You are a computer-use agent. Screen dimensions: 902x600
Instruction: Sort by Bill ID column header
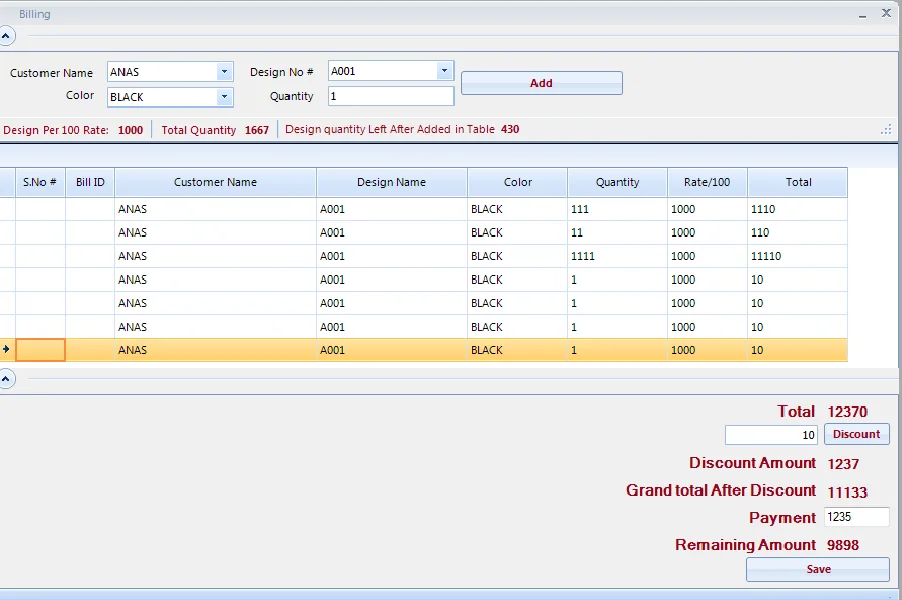[x=90, y=182]
